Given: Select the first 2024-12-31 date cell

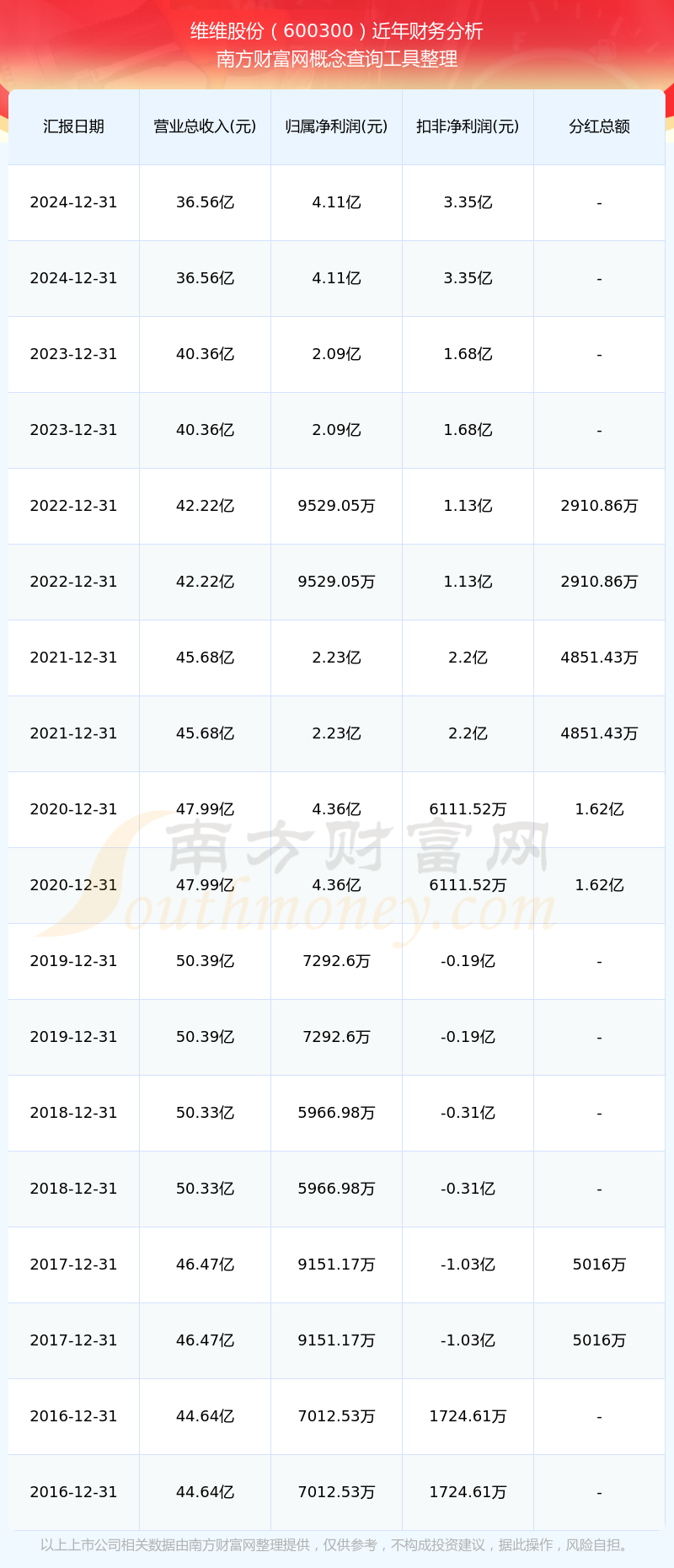Looking at the screenshot, I should (x=73, y=202).
